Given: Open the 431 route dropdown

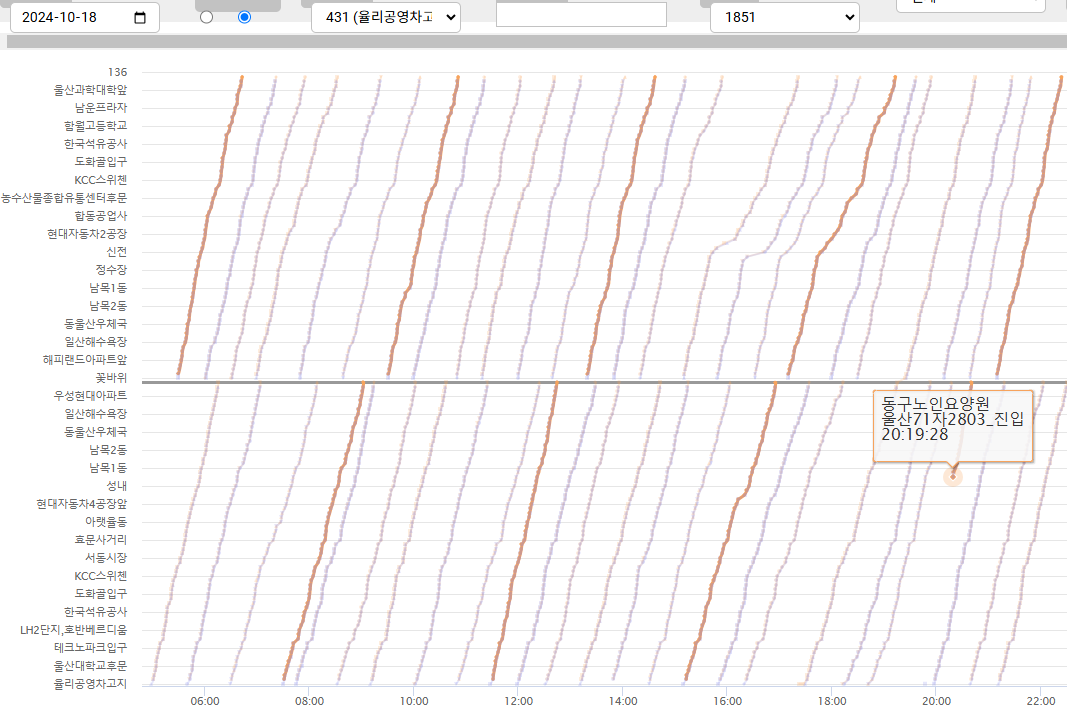Looking at the screenshot, I should 385,18.
